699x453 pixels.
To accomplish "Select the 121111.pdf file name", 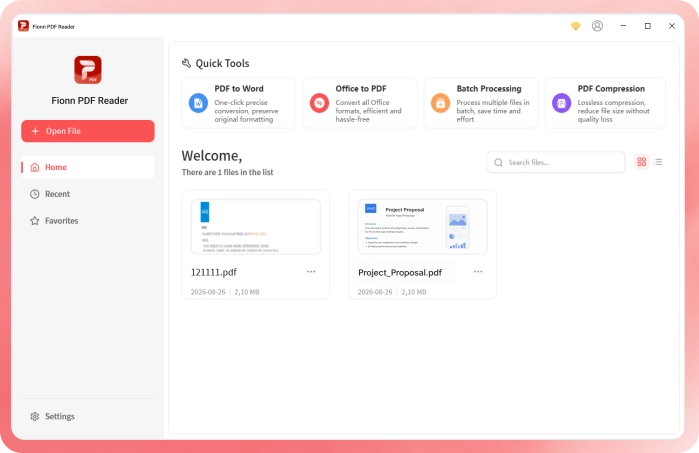I will (214, 272).
